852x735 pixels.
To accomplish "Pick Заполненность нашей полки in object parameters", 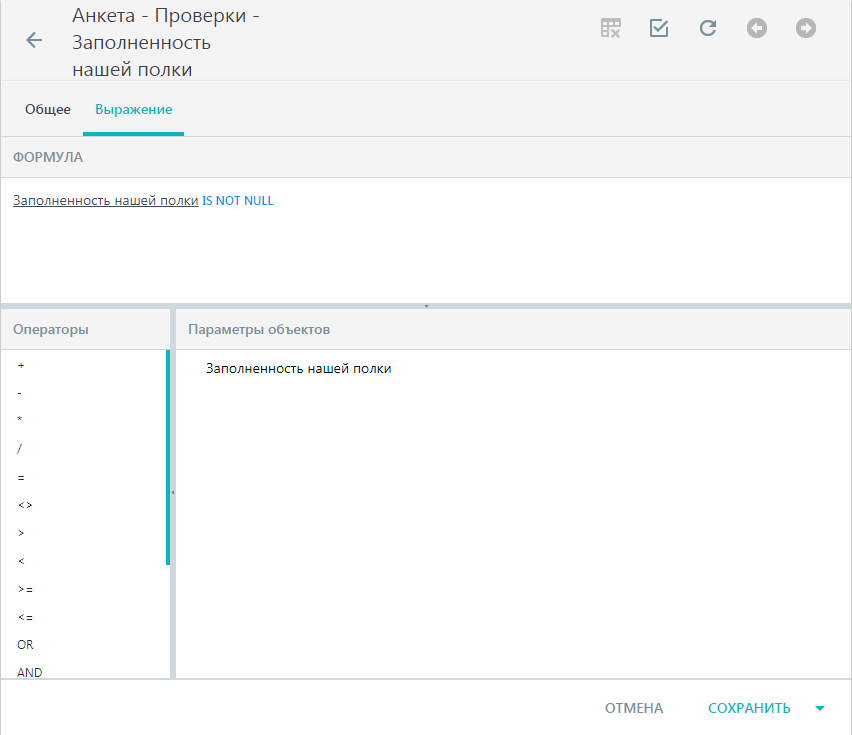I will click(x=298, y=368).
